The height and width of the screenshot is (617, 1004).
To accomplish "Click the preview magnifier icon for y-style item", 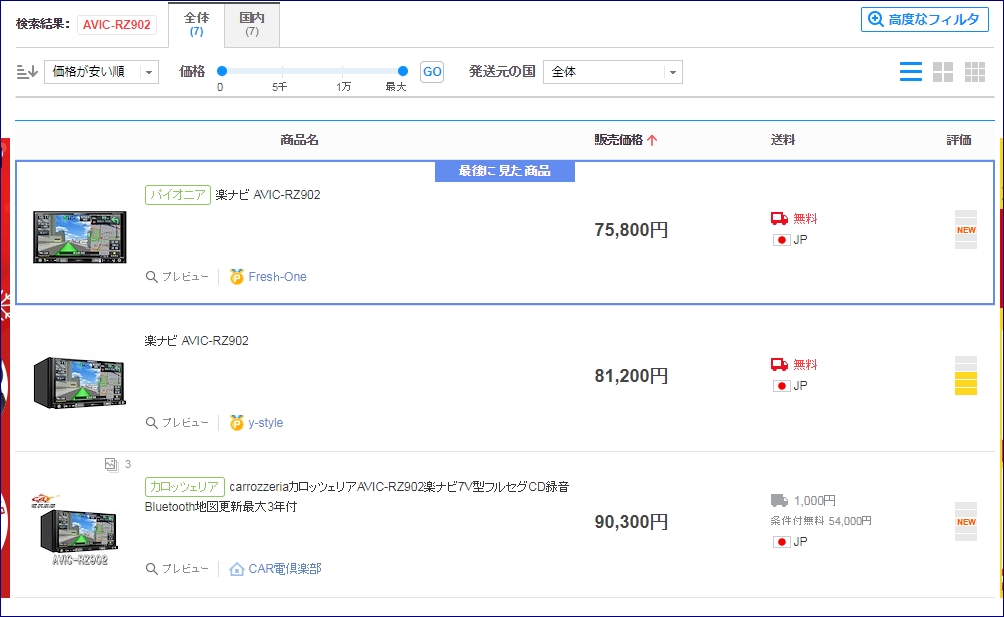I will [151, 423].
